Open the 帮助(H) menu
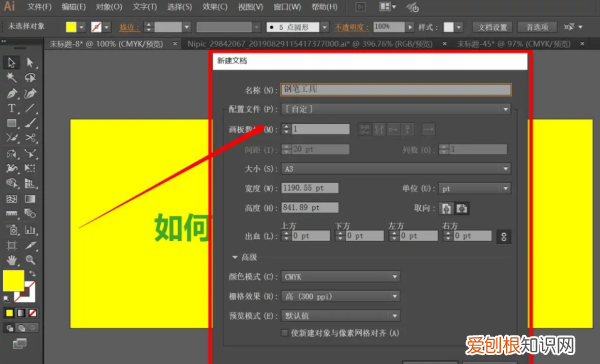The height and width of the screenshot is (364, 600). [x=324, y=7]
